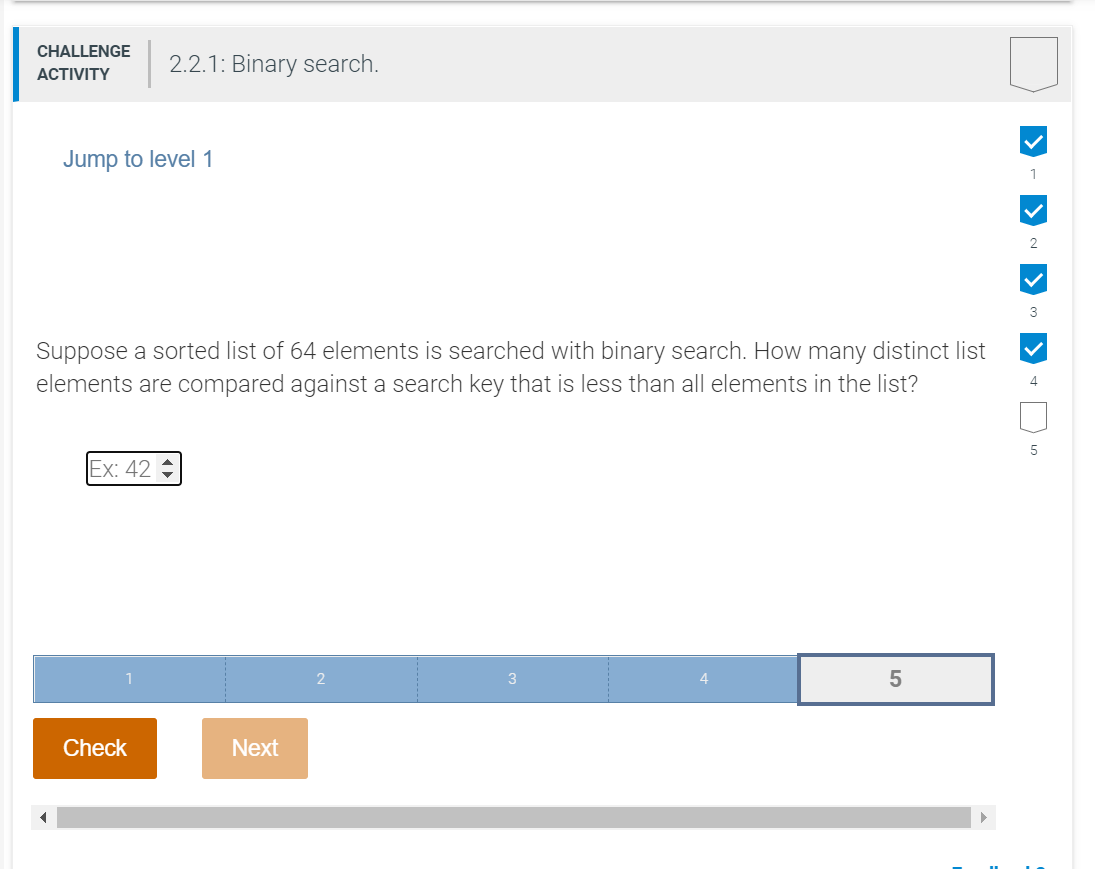
Task: Click the right arrow on the scrollbar
Action: coord(983,817)
